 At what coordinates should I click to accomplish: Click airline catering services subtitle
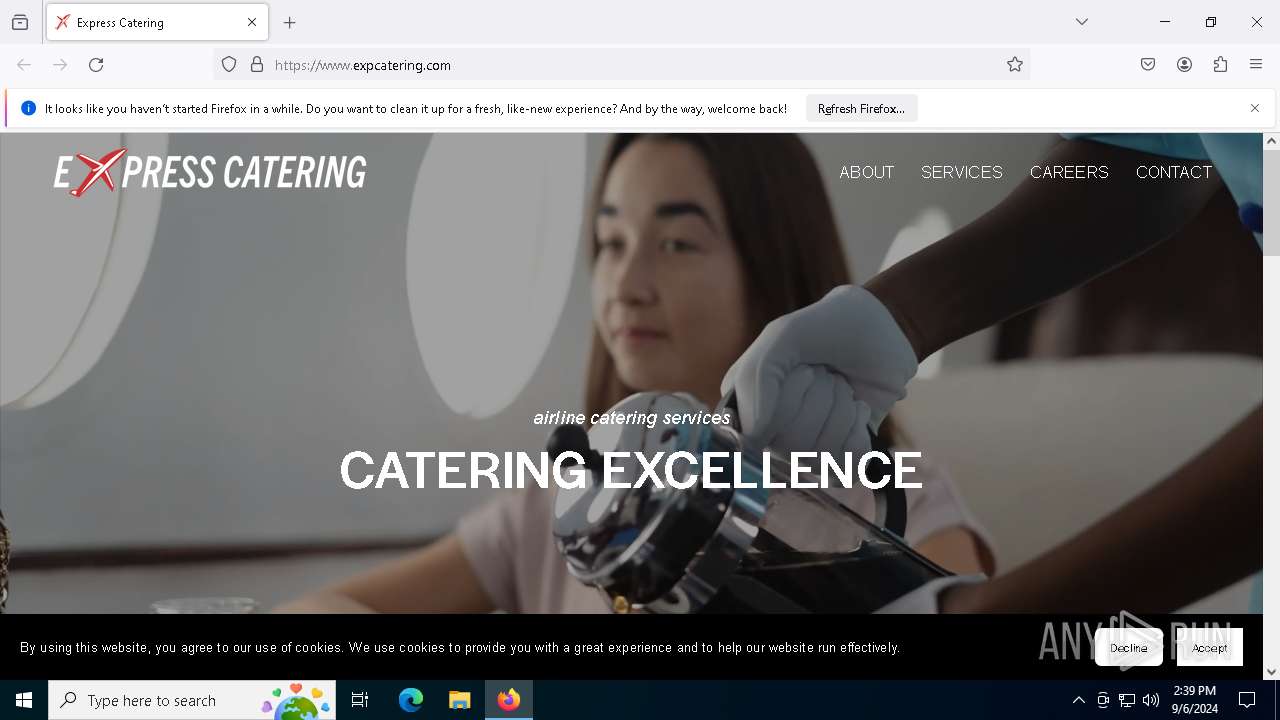coord(632,418)
